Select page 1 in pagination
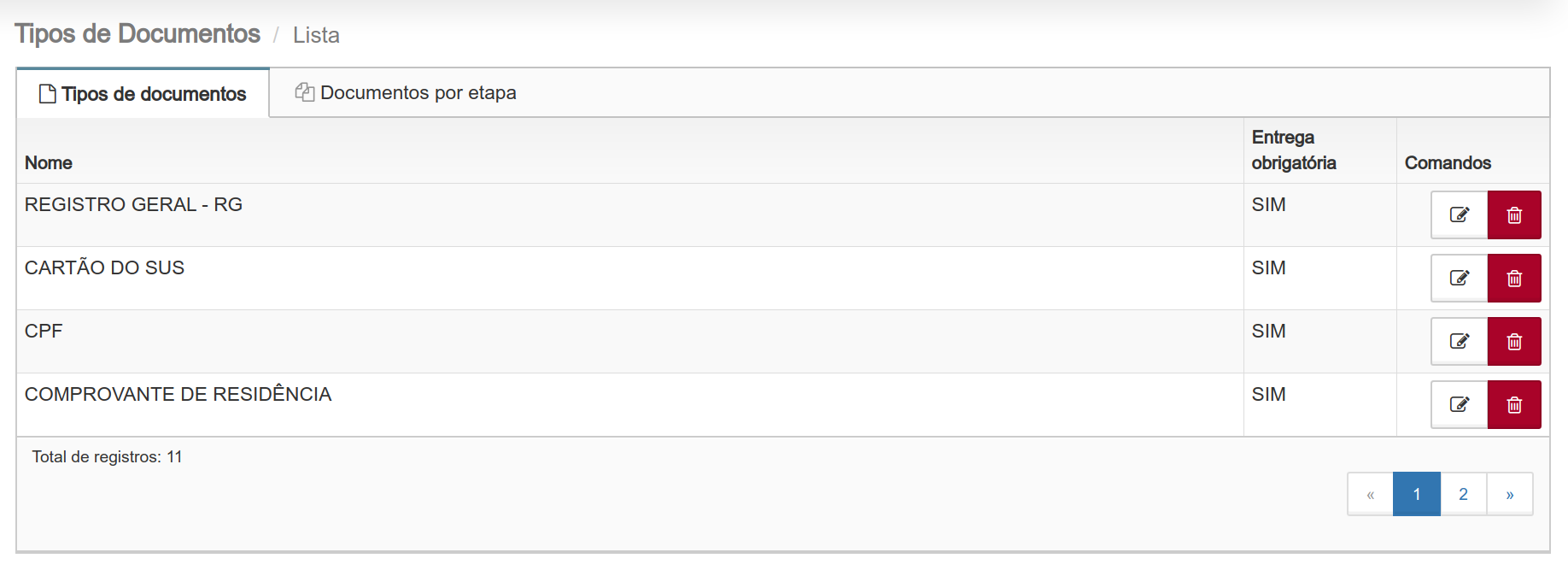This screenshot has height=570, width=1568. click(x=1417, y=494)
